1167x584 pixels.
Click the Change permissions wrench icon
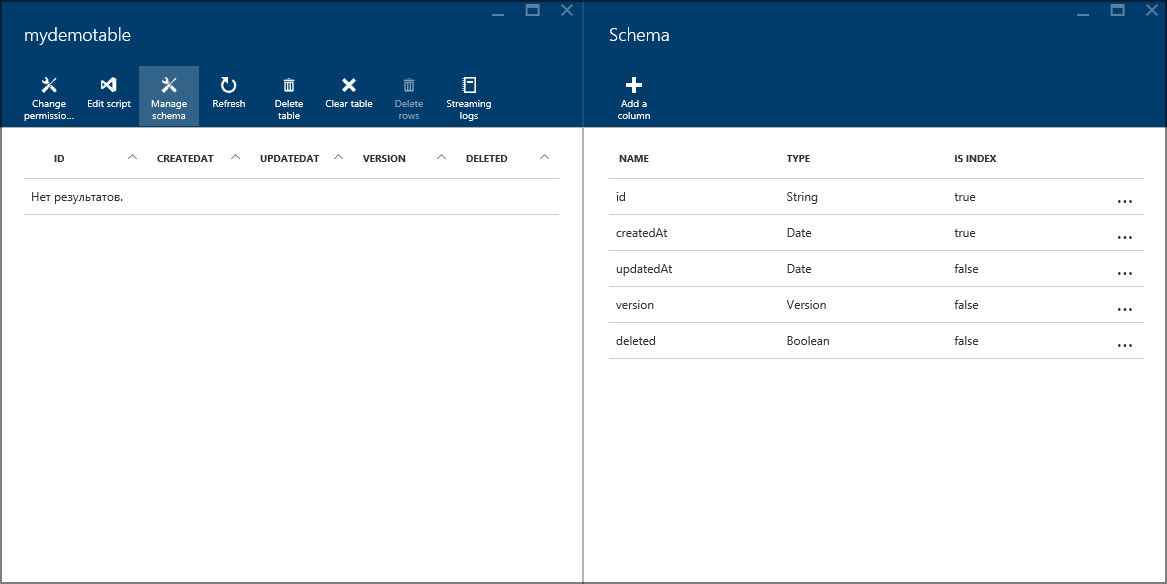point(48,85)
